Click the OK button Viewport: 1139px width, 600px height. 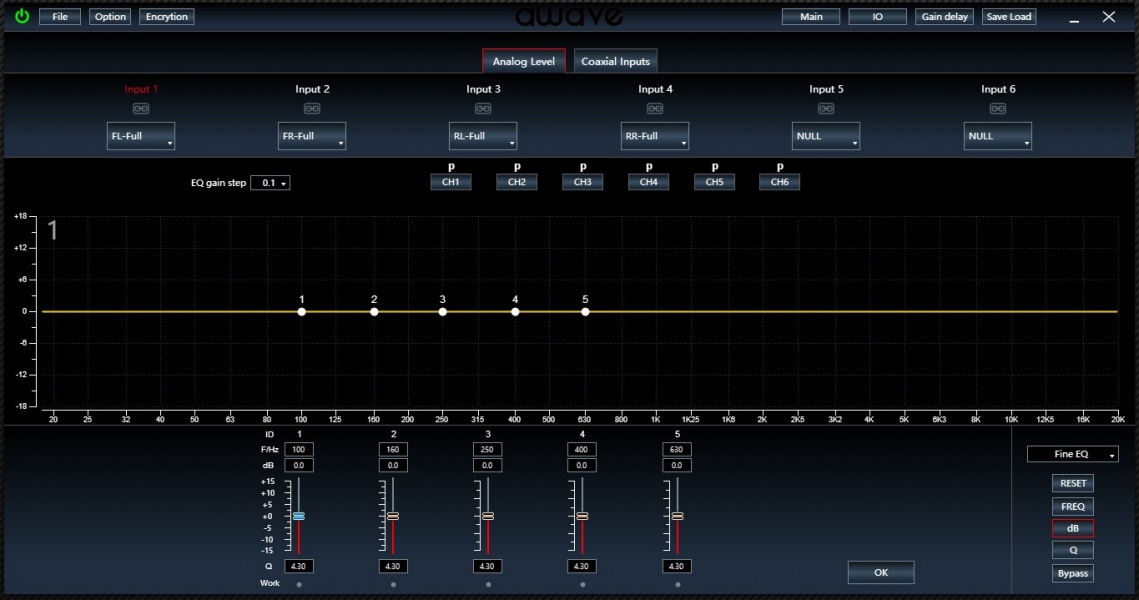(x=880, y=573)
